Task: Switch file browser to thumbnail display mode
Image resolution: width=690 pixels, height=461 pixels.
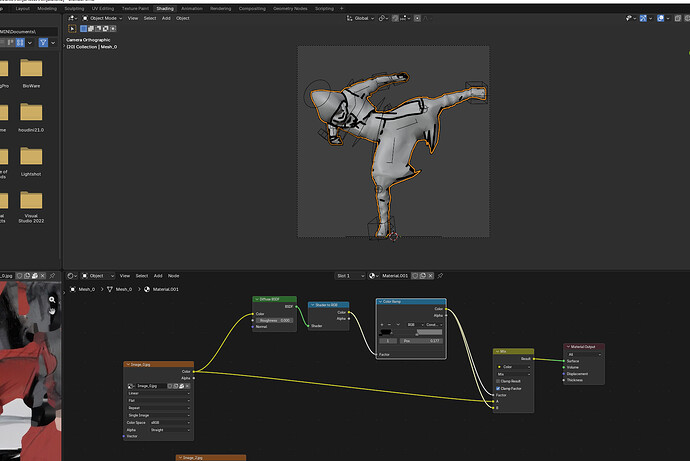Action: 20,43
